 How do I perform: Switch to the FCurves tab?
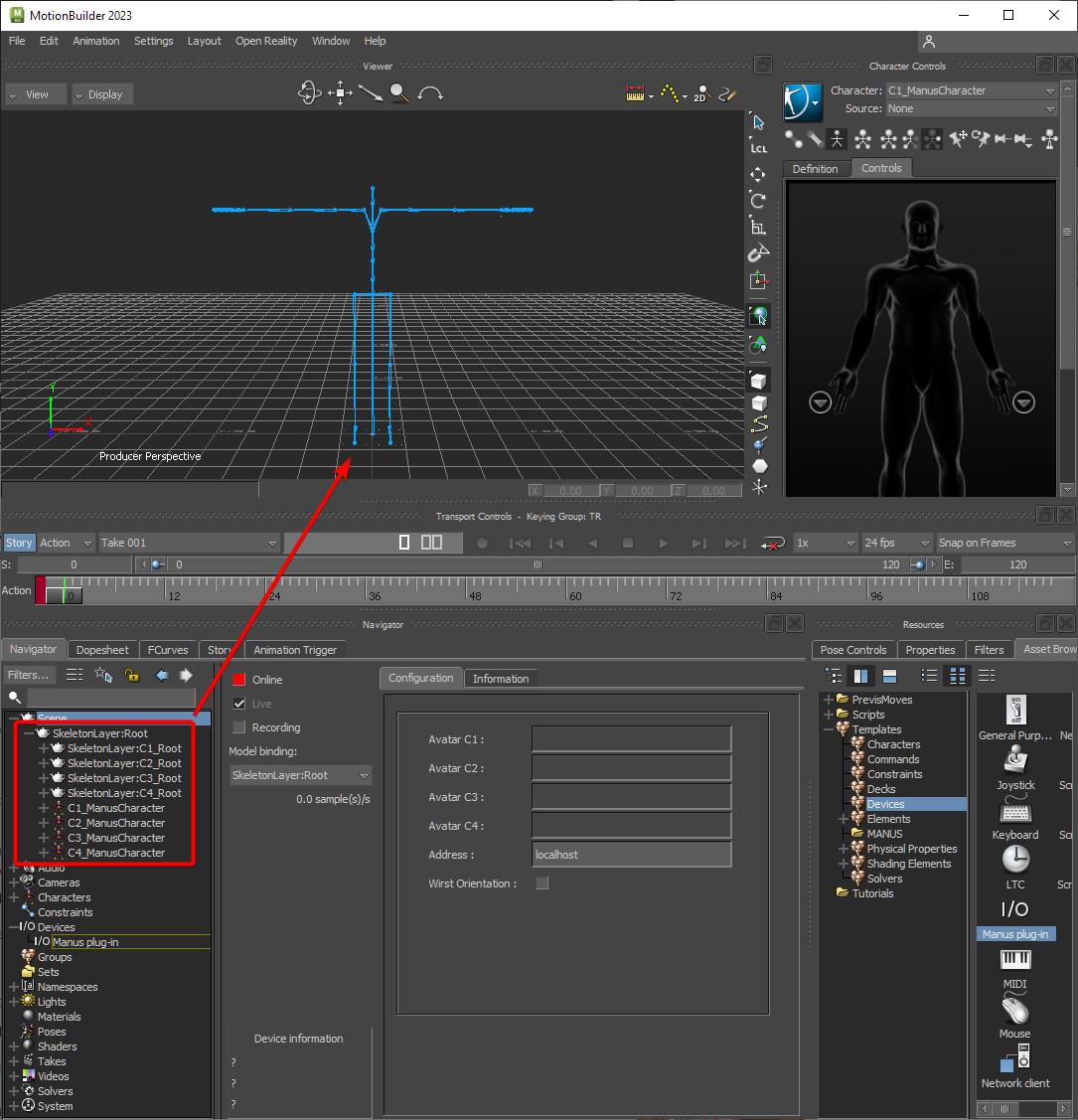coord(168,650)
